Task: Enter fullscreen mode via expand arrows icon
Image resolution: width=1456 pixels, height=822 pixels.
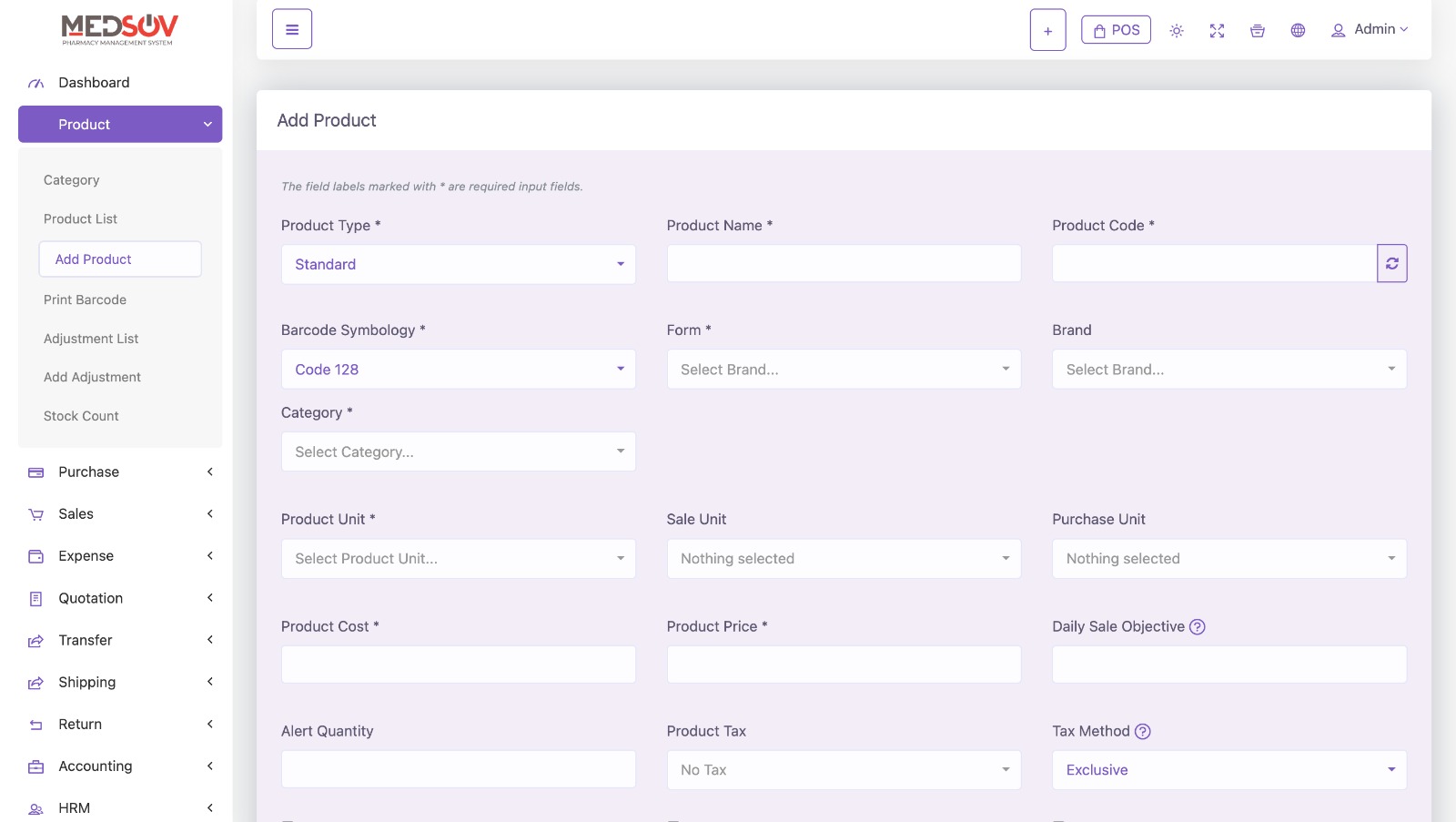Action: point(1217,31)
